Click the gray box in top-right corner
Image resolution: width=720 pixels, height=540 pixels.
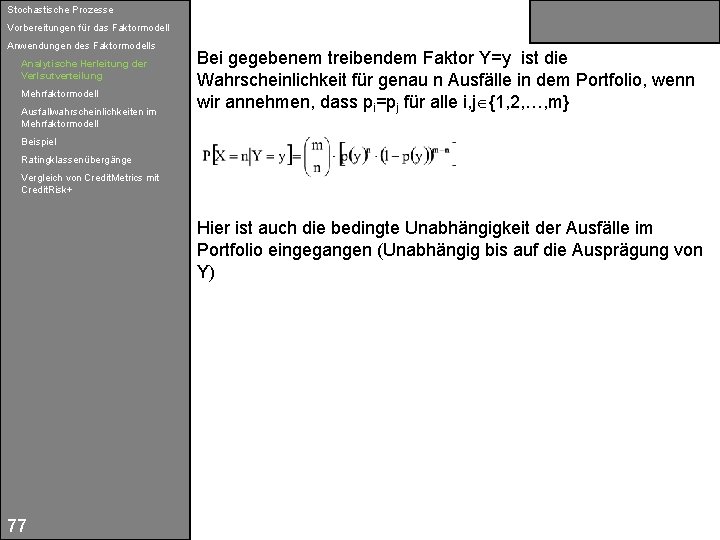(624, 22)
